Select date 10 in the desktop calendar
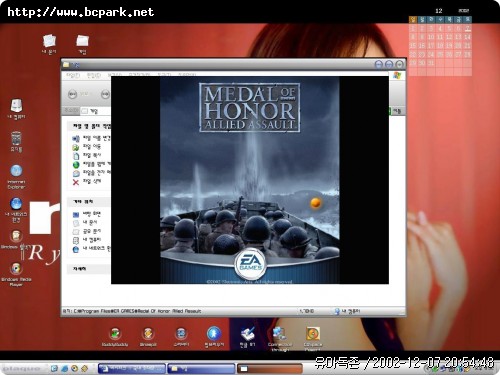The image size is (500, 375). pos(431,37)
